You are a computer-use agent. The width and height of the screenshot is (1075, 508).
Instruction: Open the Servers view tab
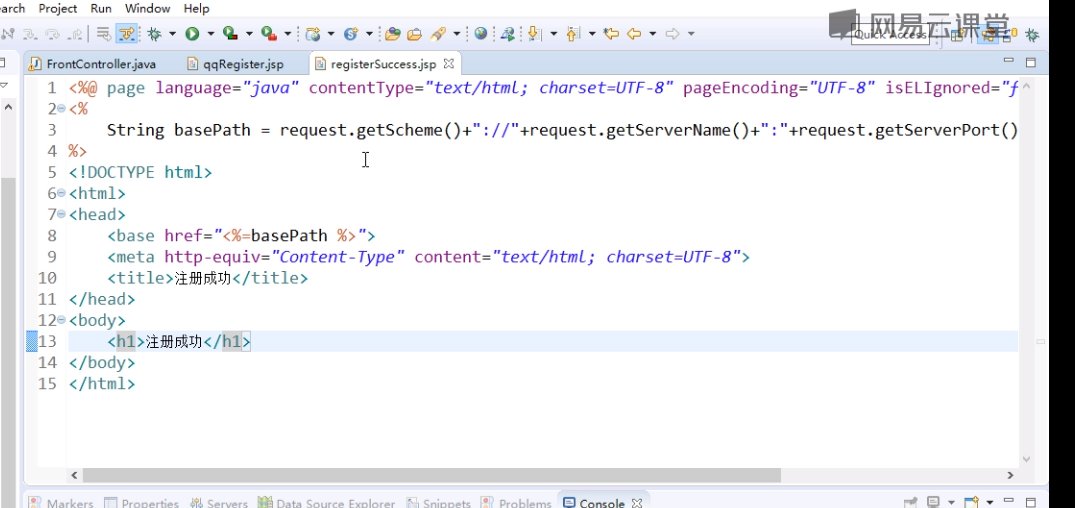[x=219, y=503]
